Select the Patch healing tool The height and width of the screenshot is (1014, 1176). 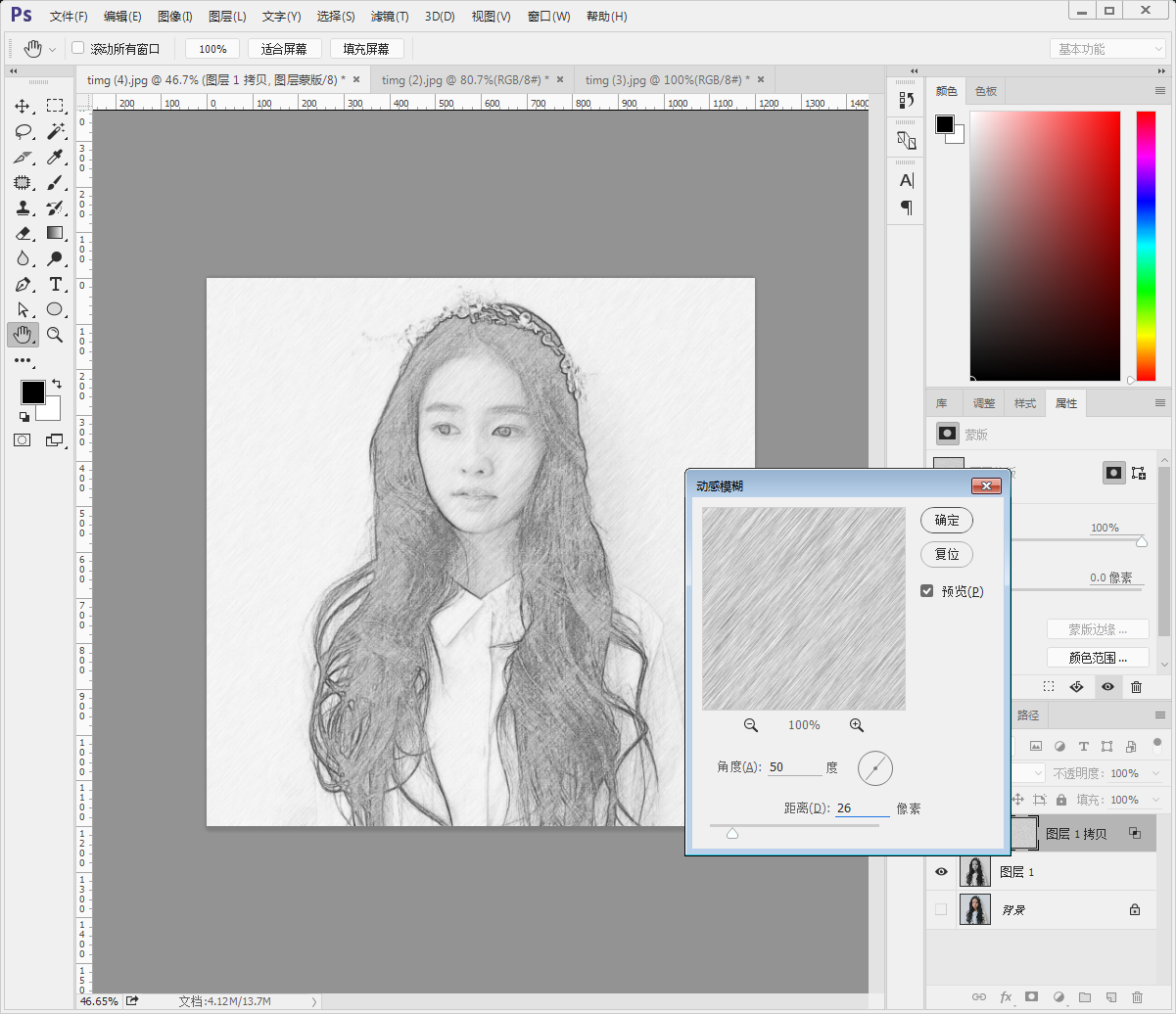23,182
